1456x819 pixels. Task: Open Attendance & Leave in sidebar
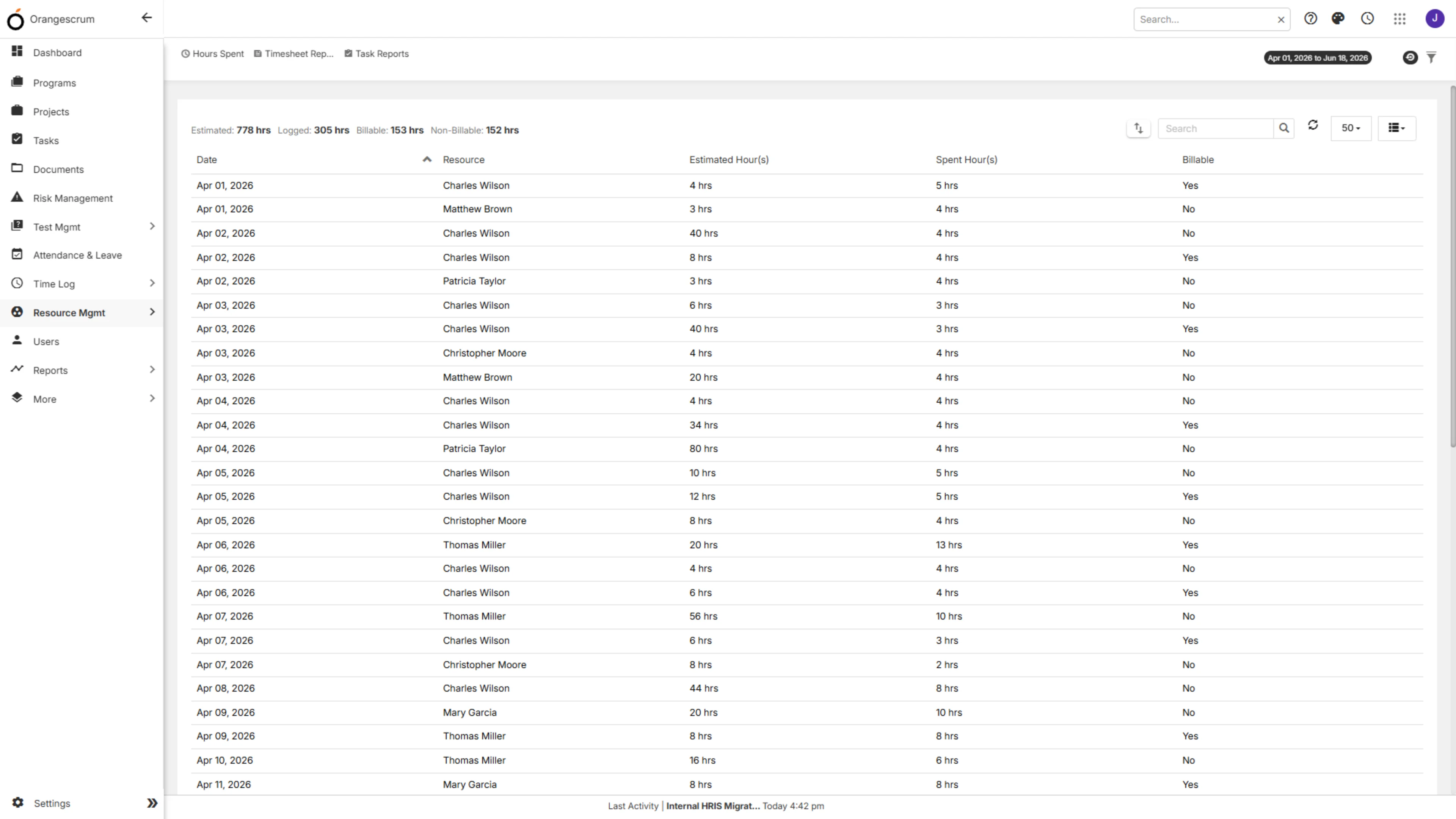(x=77, y=255)
